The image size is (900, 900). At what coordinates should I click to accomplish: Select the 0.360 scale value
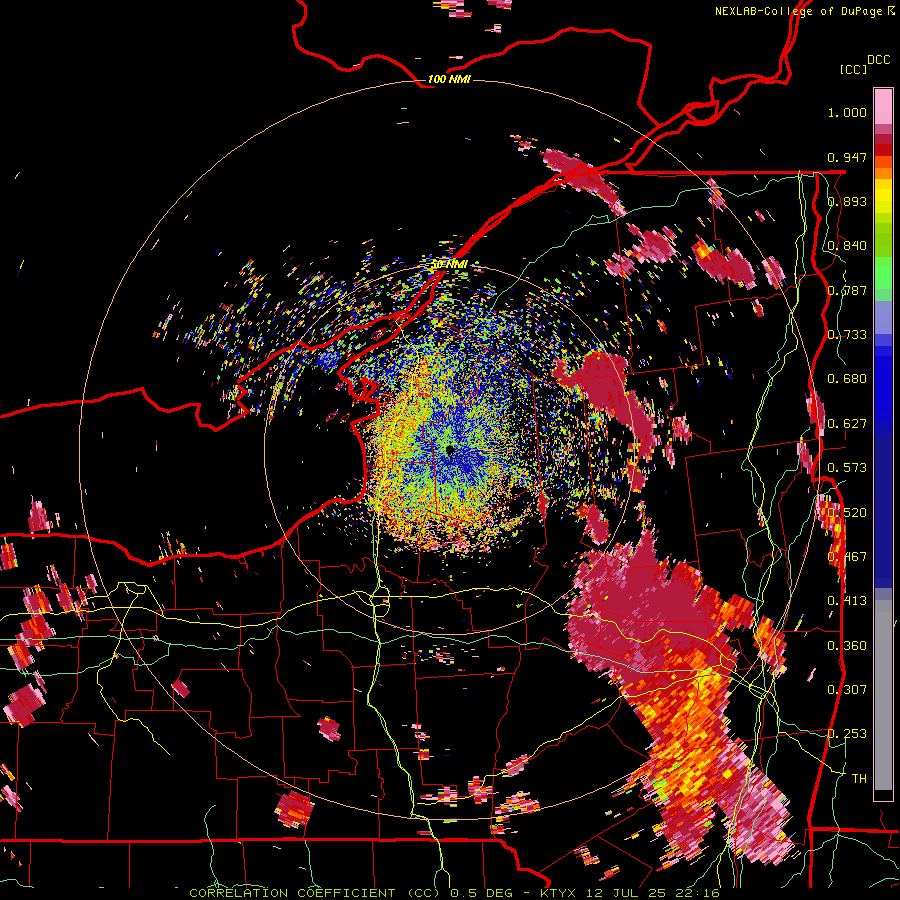[847, 646]
